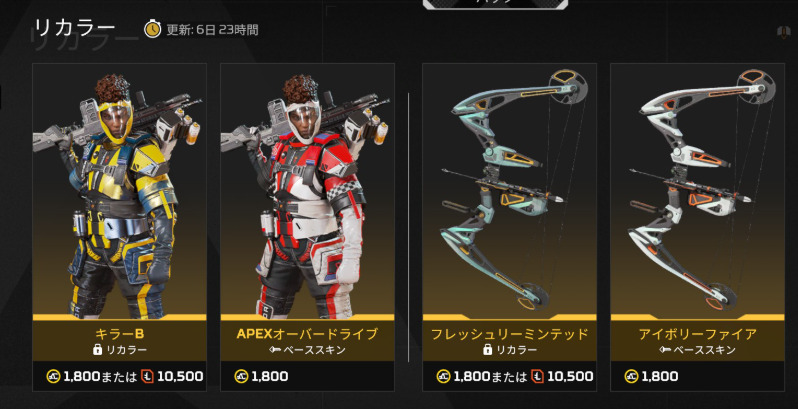Screen dimensions: 798x409
Task: Click the 1,800 price for APEXオーバードライブ
Action: coord(270,376)
